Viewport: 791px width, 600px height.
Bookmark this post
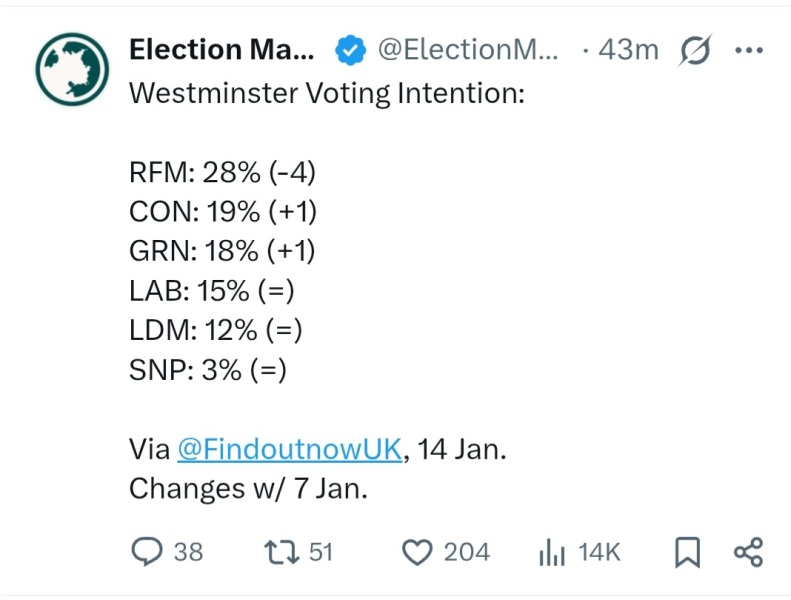pos(687,552)
